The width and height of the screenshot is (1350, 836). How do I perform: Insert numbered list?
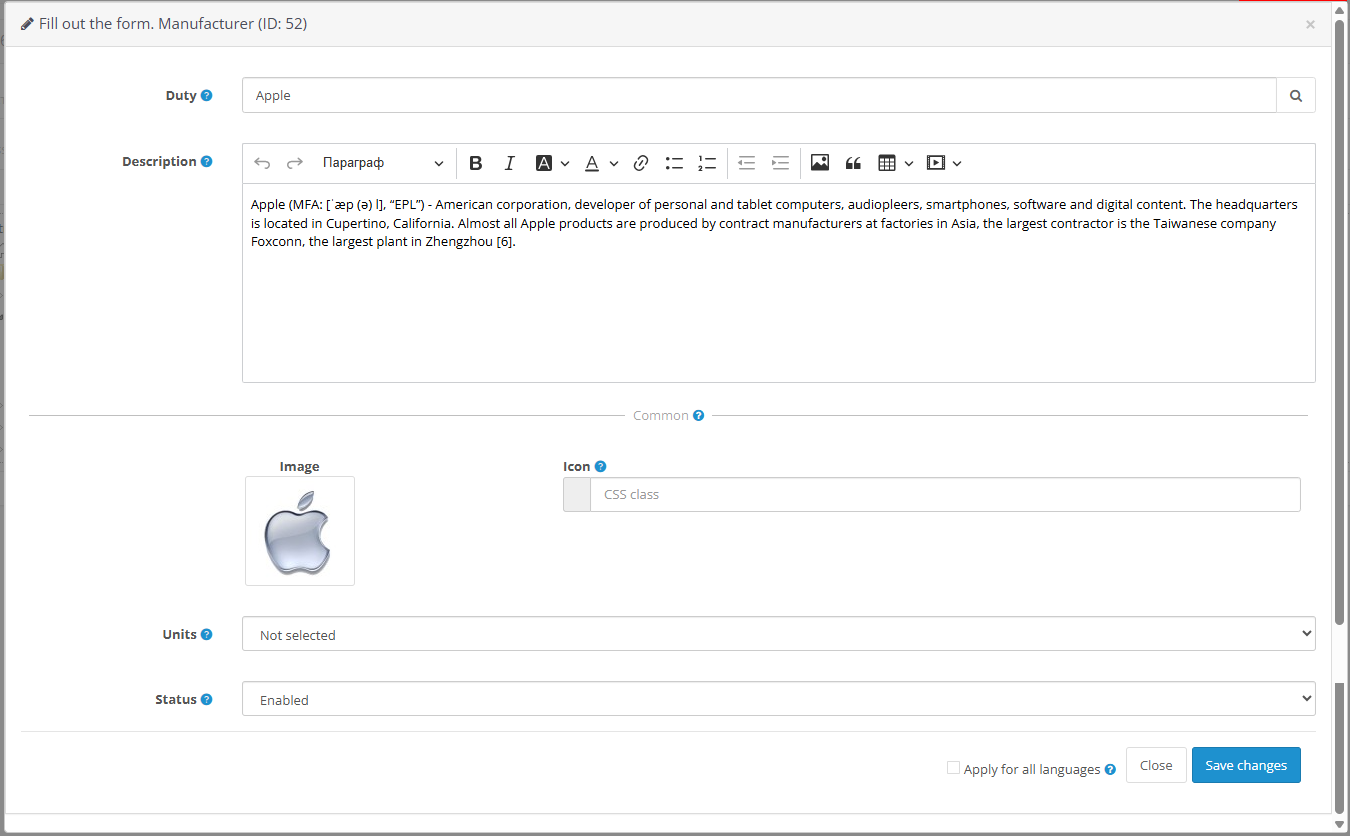pos(707,163)
